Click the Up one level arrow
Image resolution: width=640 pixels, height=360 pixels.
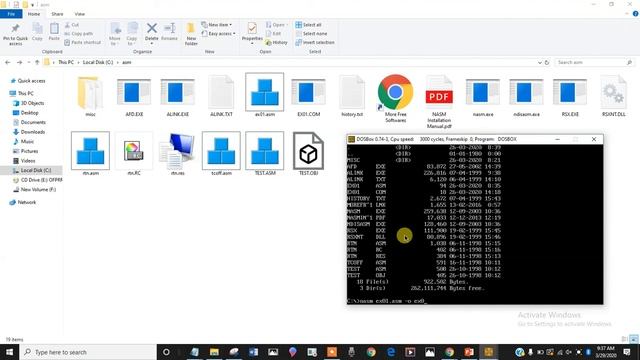point(37,62)
